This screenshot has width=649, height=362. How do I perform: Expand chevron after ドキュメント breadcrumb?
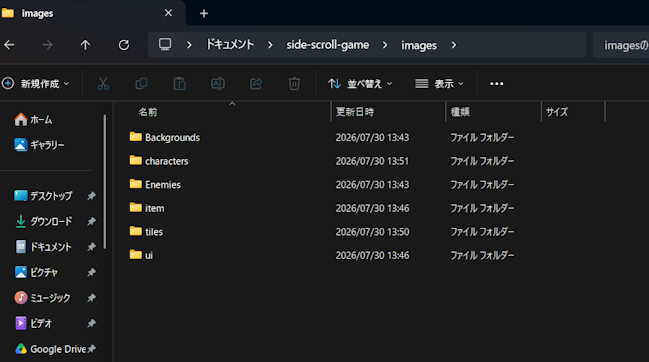270,45
